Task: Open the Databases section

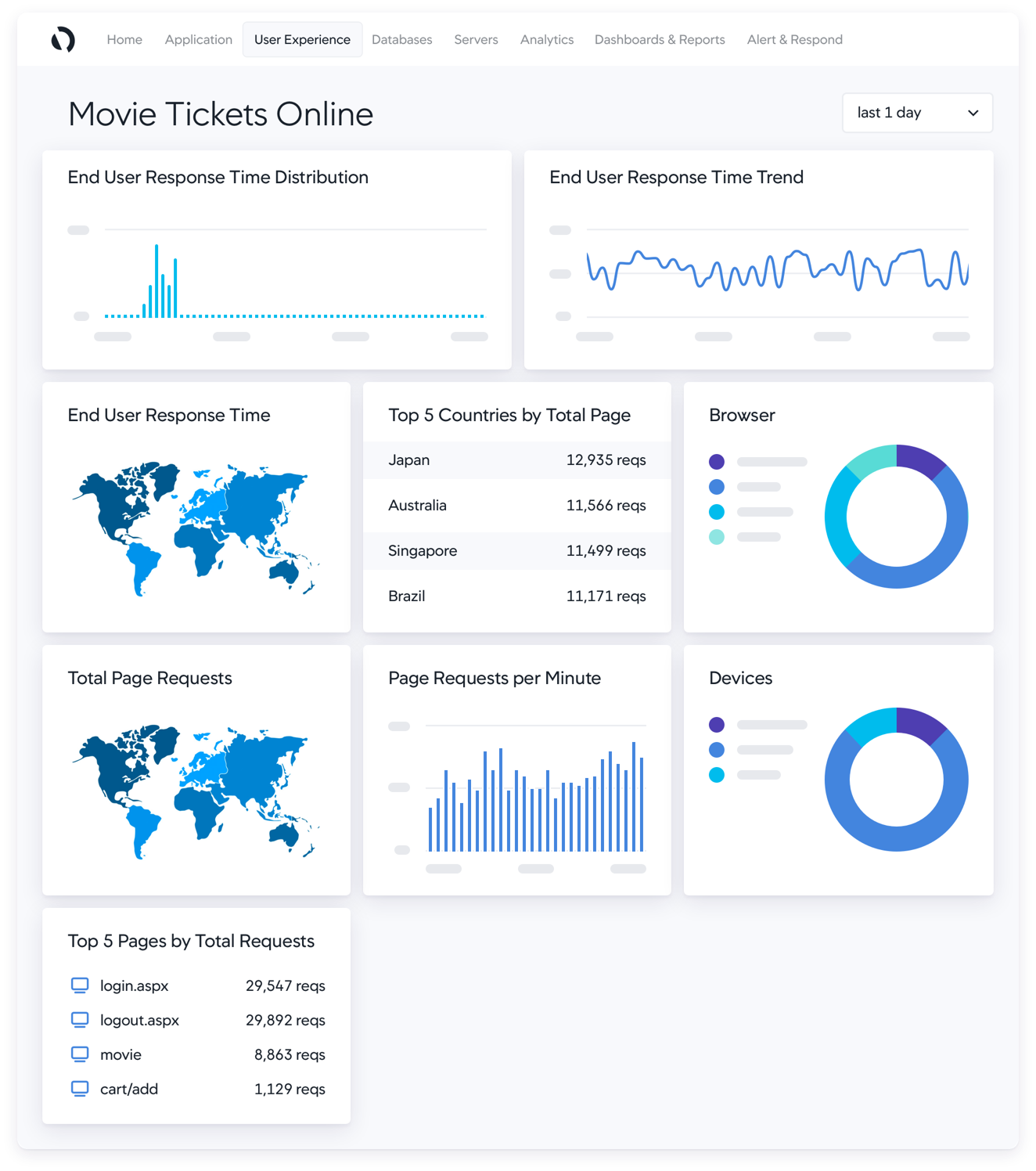Action: tap(401, 39)
